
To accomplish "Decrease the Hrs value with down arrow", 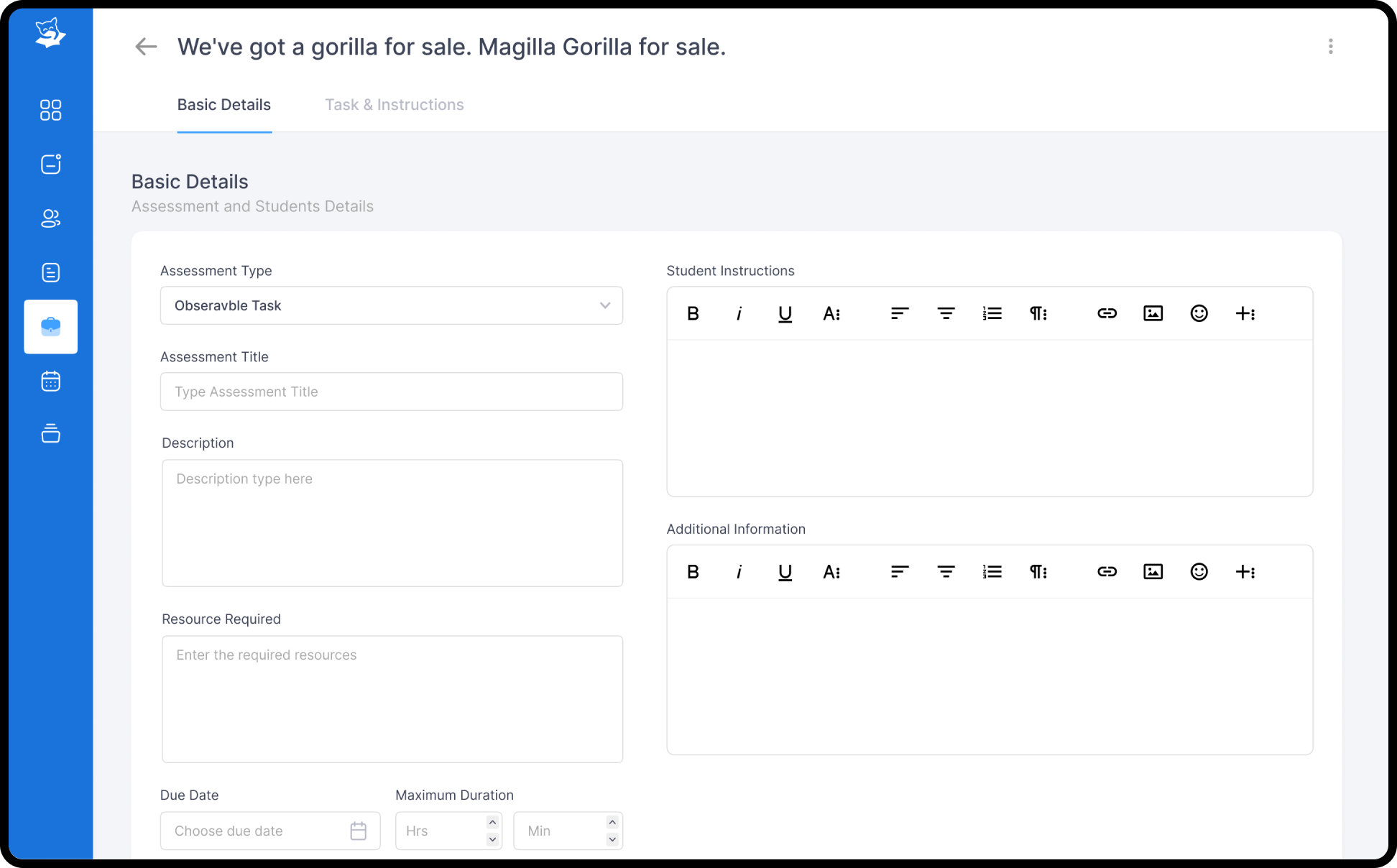I will coord(492,839).
